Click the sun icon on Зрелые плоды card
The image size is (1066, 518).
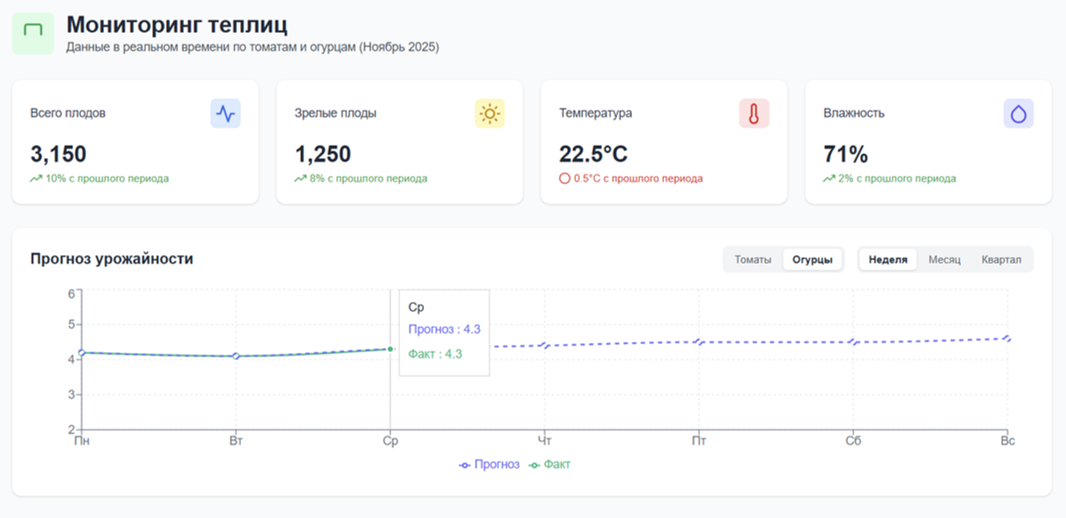(x=489, y=114)
